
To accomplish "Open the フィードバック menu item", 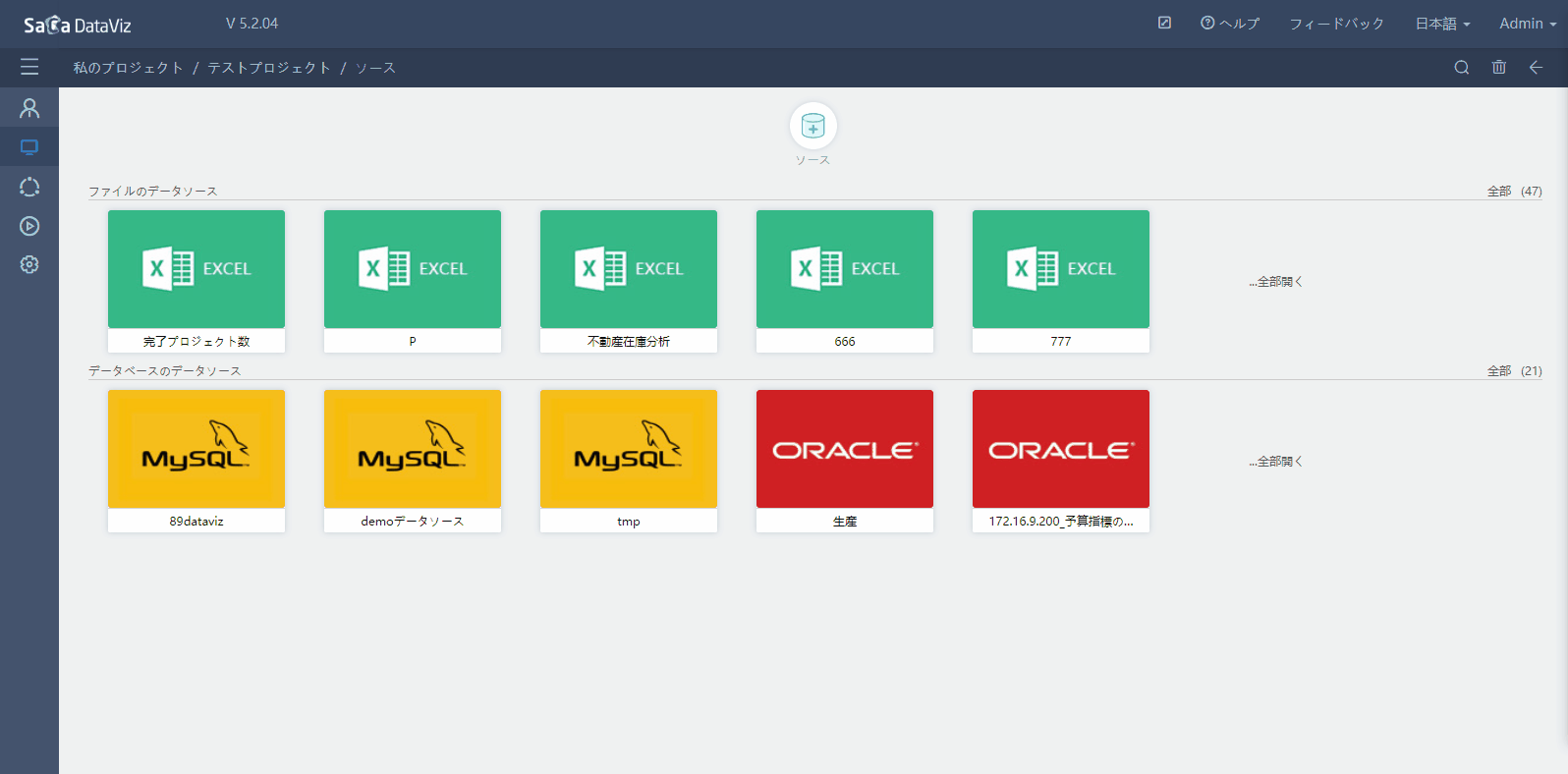I will point(1336,24).
